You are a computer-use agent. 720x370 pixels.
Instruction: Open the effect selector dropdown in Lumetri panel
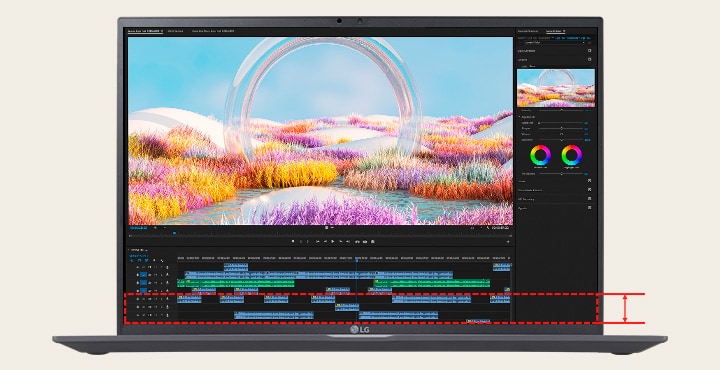[x=554, y=42]
